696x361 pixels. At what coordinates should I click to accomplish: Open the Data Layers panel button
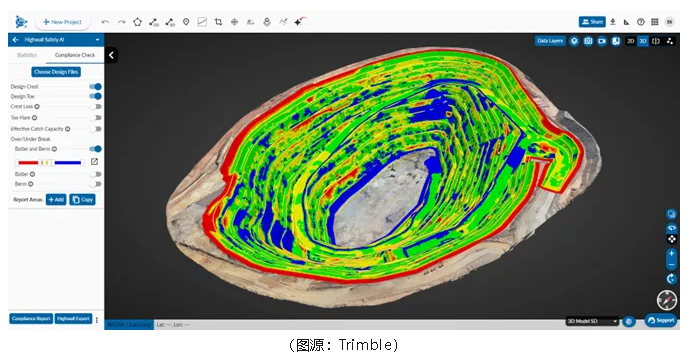pyautogui.click(x=550, y=41)
